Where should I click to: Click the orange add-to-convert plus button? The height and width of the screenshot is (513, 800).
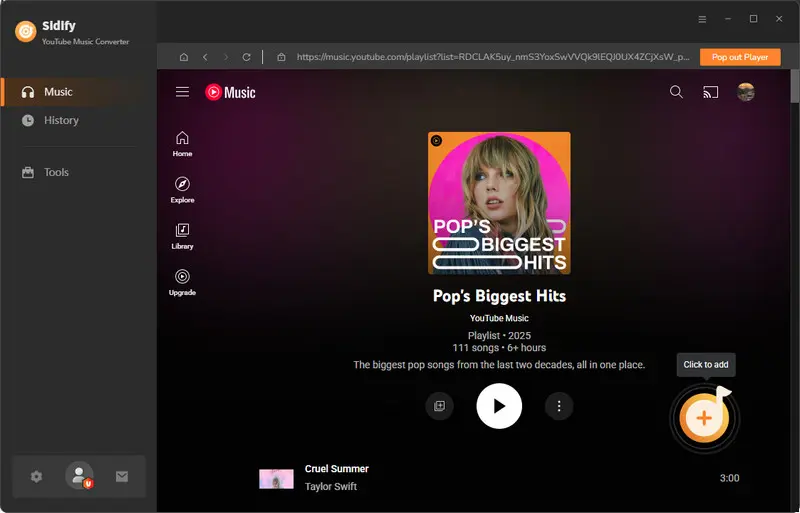coord(704,418)
